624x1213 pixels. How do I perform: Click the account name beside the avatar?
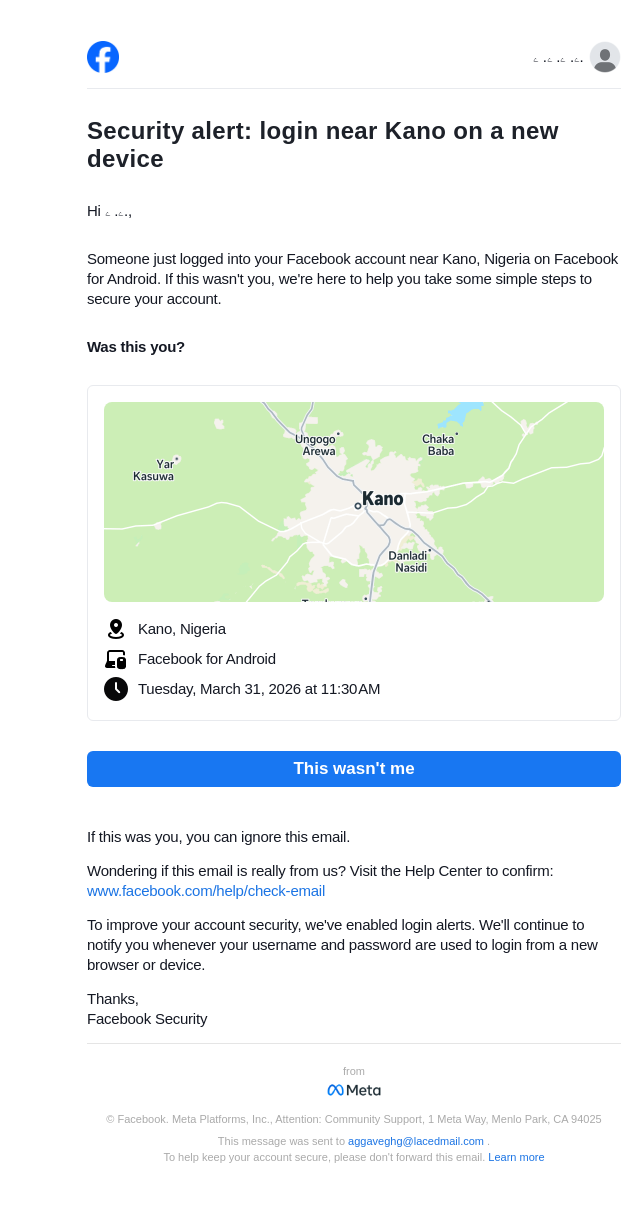point(558,60)
